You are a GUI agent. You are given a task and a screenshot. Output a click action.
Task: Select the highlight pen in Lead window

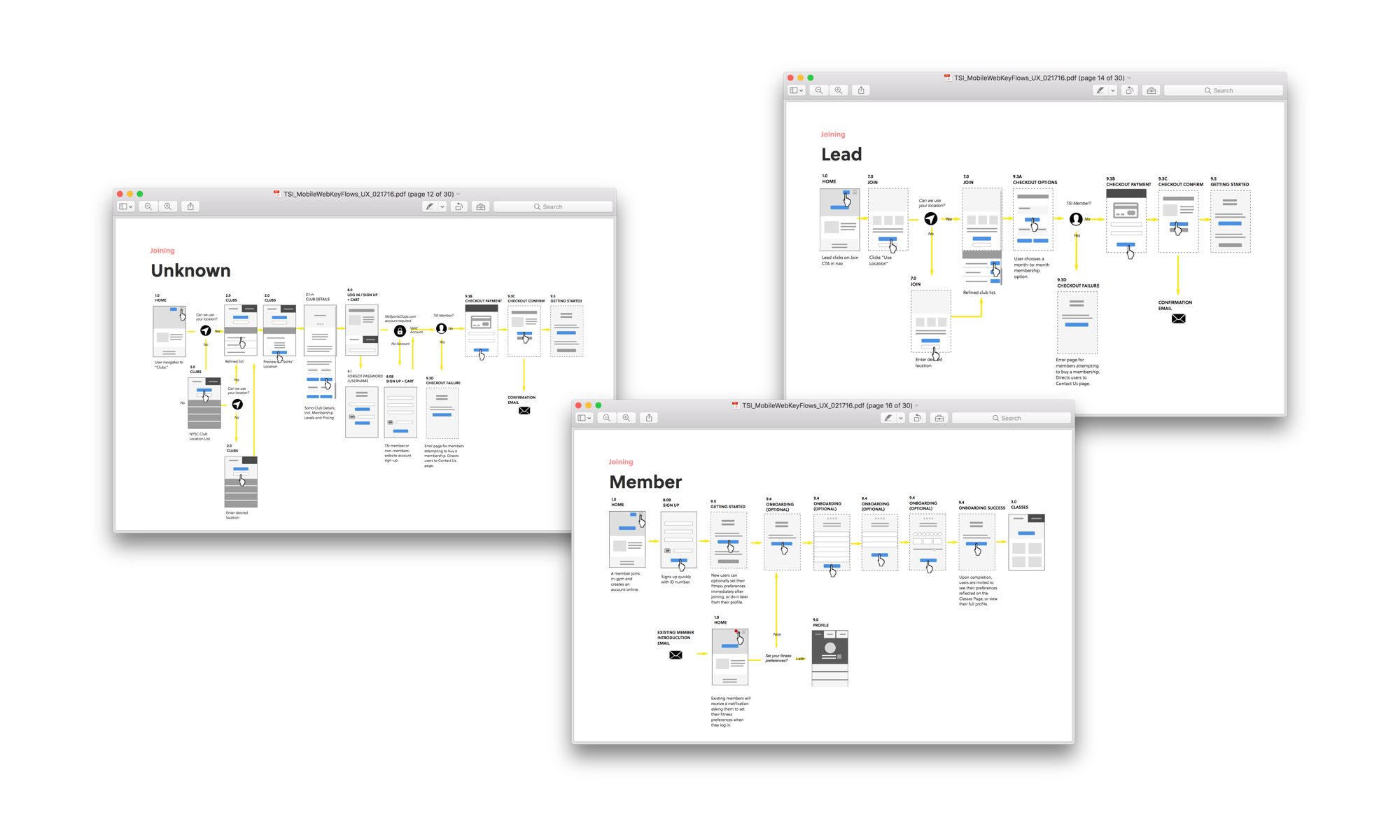pos(1100,90)
